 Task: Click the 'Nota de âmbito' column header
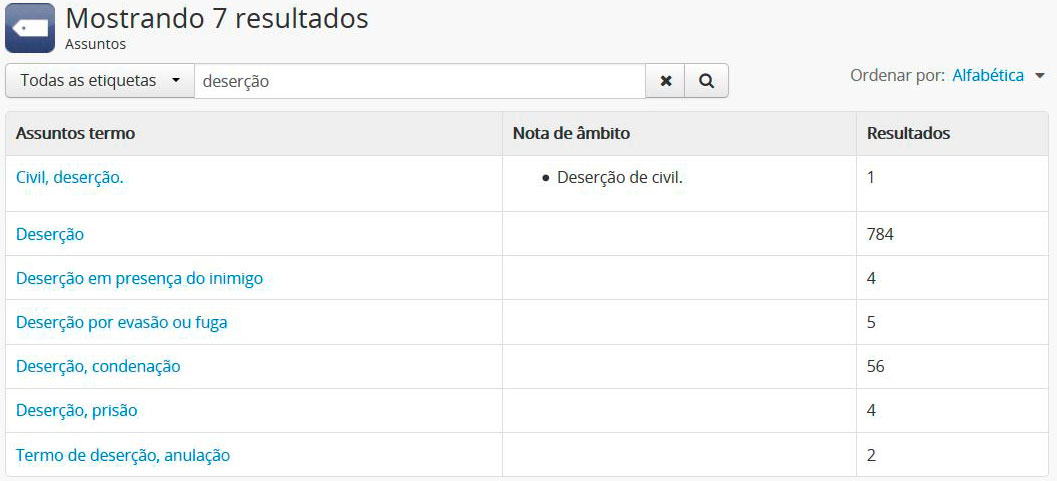(572, 133)
